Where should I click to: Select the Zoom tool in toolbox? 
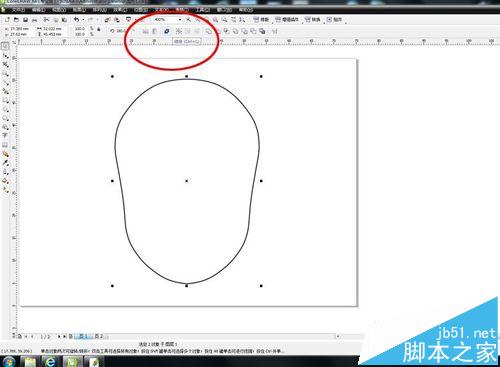[5, 73]
